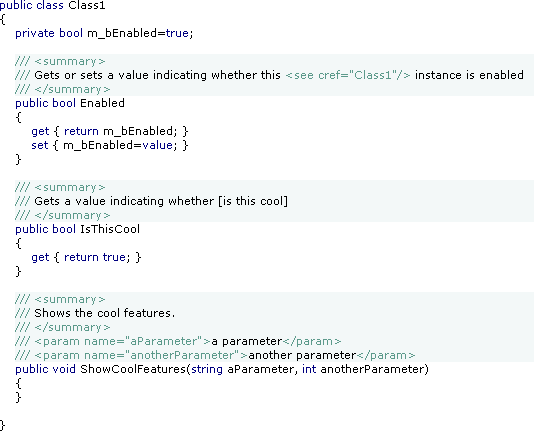Click the 'int' keyword before anotherParameter

click(x=309, y=369)
